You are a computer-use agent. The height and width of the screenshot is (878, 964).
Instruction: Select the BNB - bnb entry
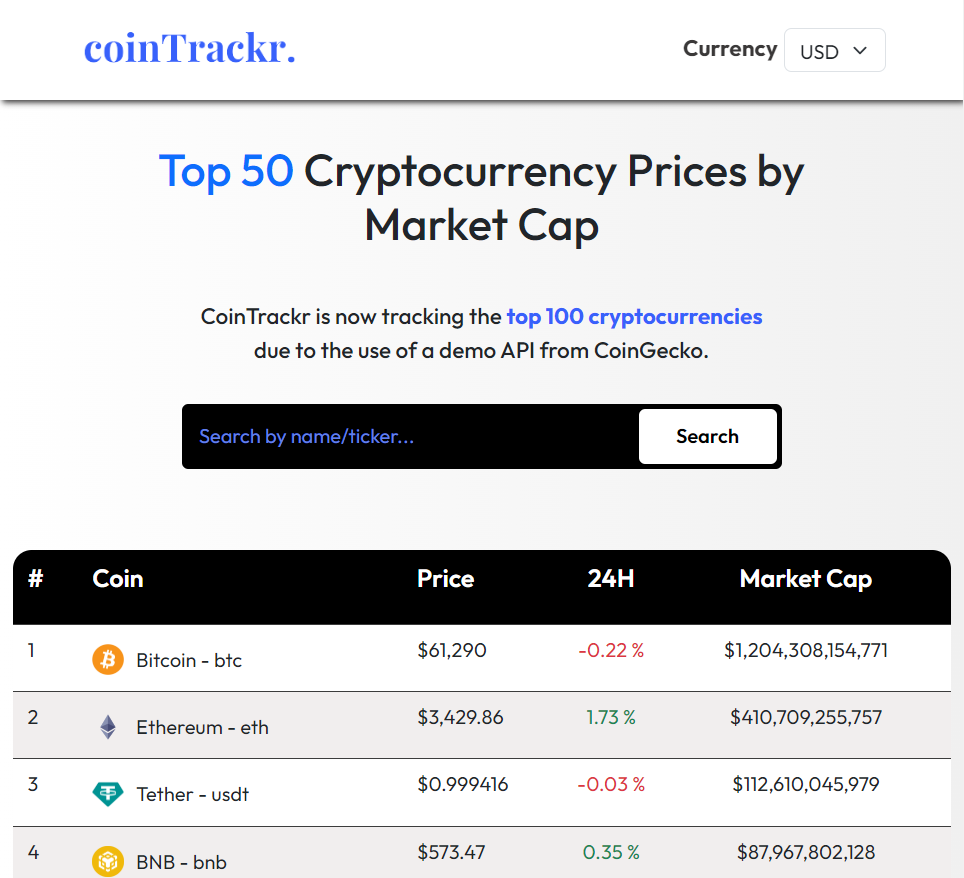pos(181,861)
